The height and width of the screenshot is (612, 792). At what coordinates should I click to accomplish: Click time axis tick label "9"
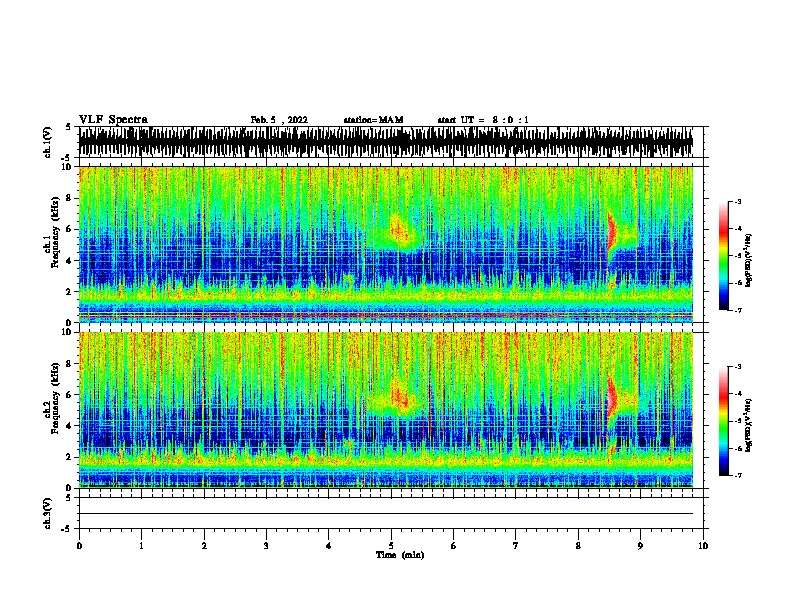[x=640, y=546]
